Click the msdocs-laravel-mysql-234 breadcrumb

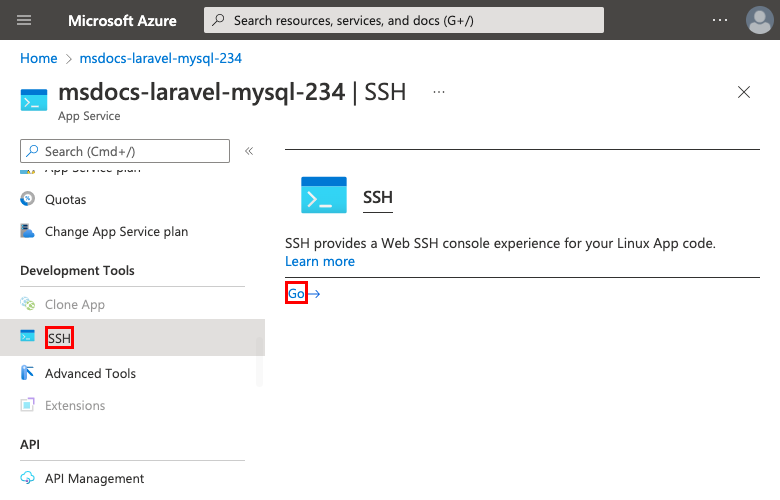click(x=160, y=59)
